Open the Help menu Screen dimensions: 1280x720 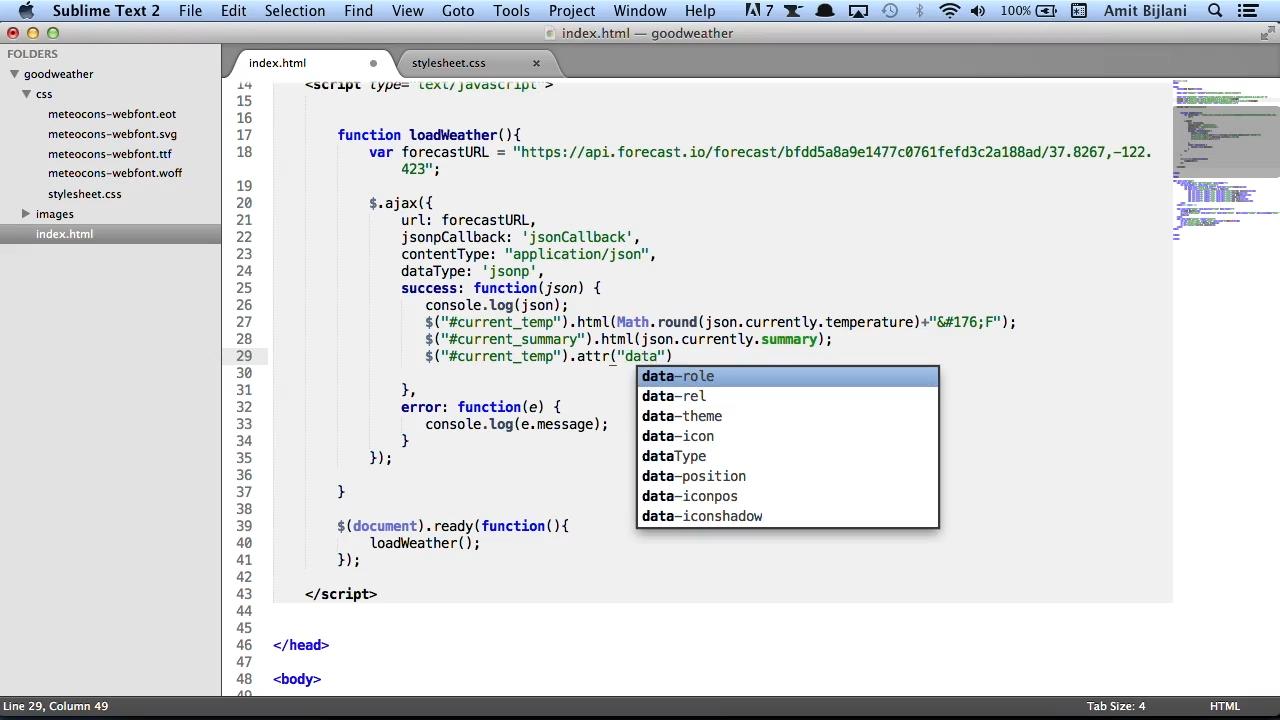point(700,11)
